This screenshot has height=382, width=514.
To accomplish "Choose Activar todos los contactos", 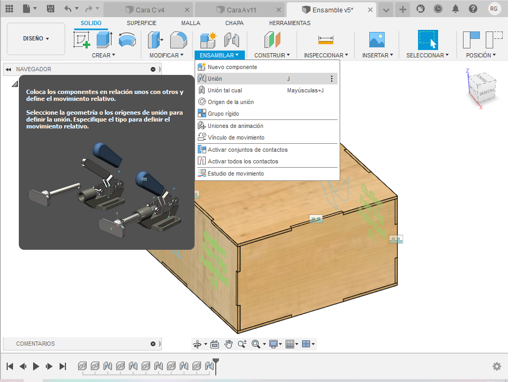I will point(267,161).
